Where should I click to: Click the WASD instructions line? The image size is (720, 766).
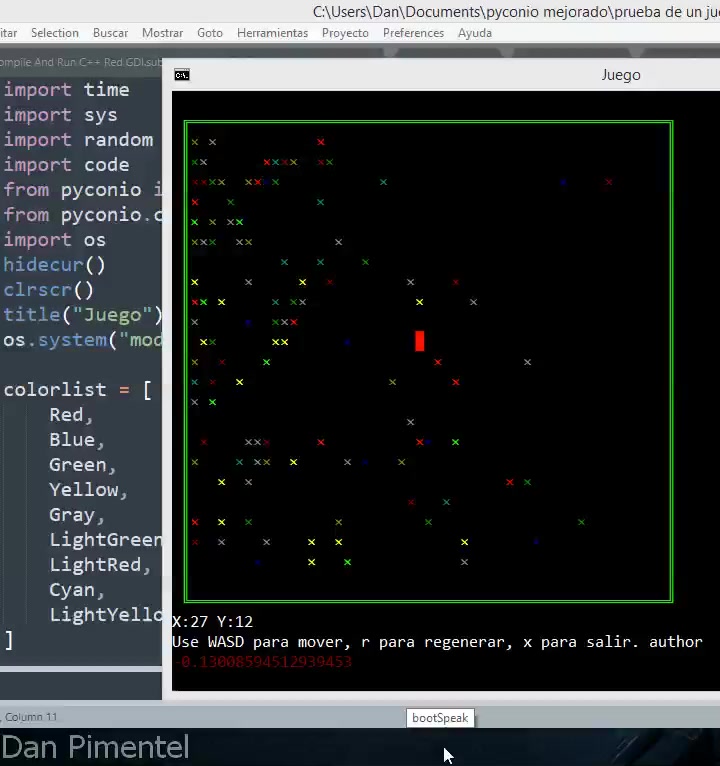point(437,641)
